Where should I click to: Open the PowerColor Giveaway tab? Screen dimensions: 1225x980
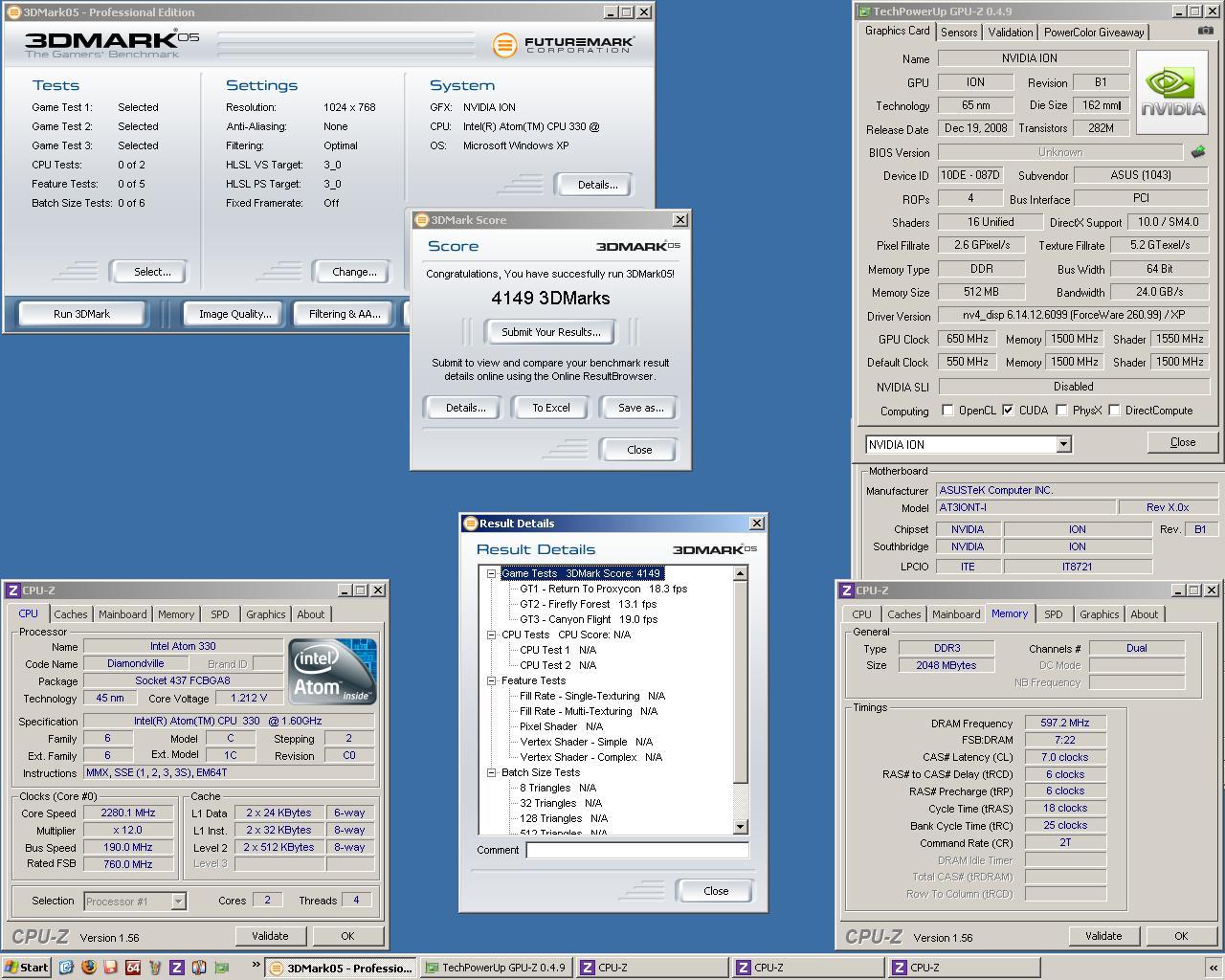point(1094,33)
